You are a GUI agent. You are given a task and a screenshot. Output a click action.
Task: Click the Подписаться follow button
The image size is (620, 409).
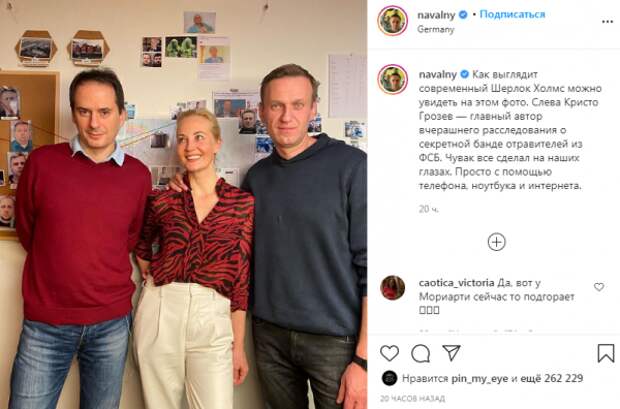coord(512,15)
